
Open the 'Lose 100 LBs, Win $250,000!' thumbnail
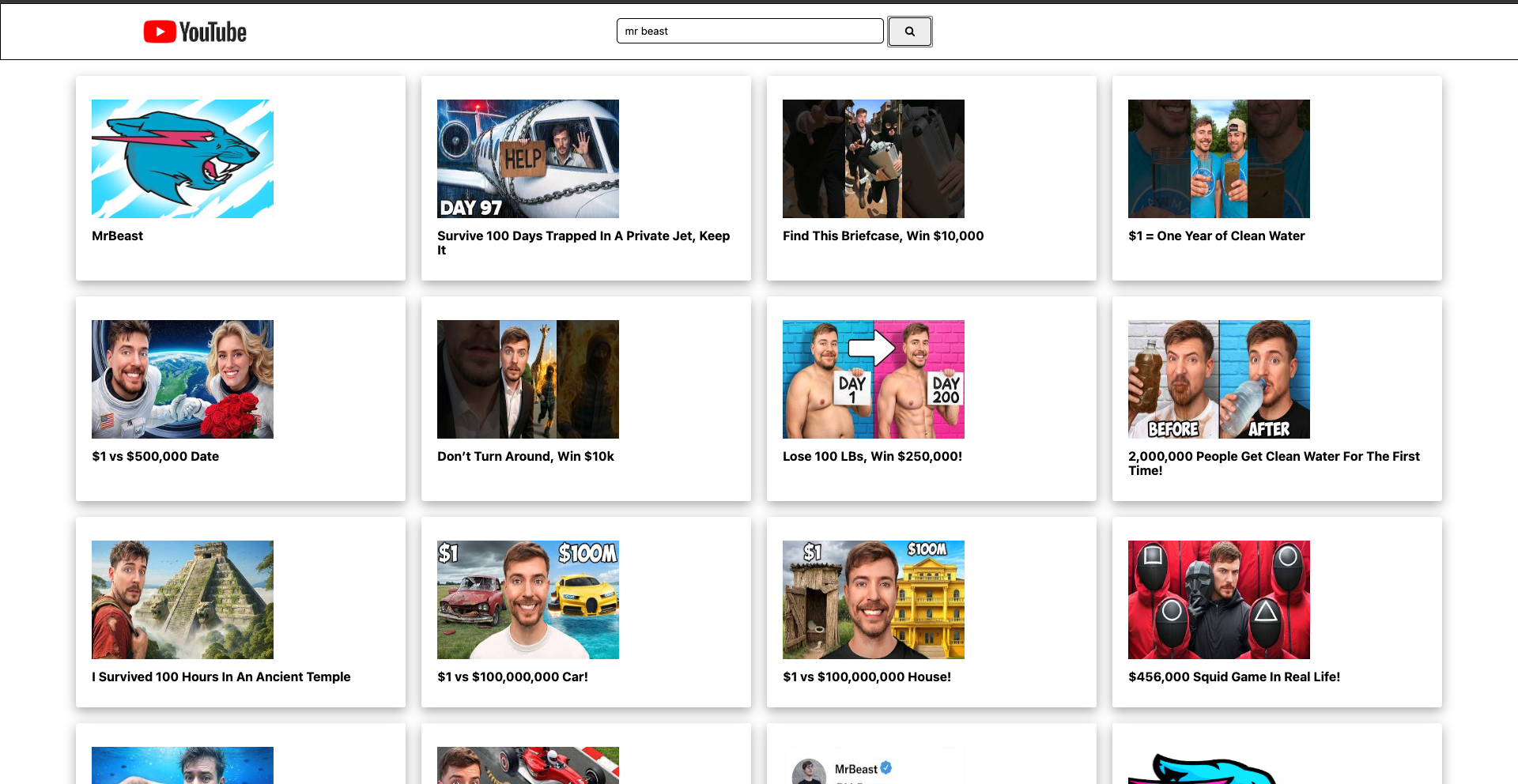873,379
